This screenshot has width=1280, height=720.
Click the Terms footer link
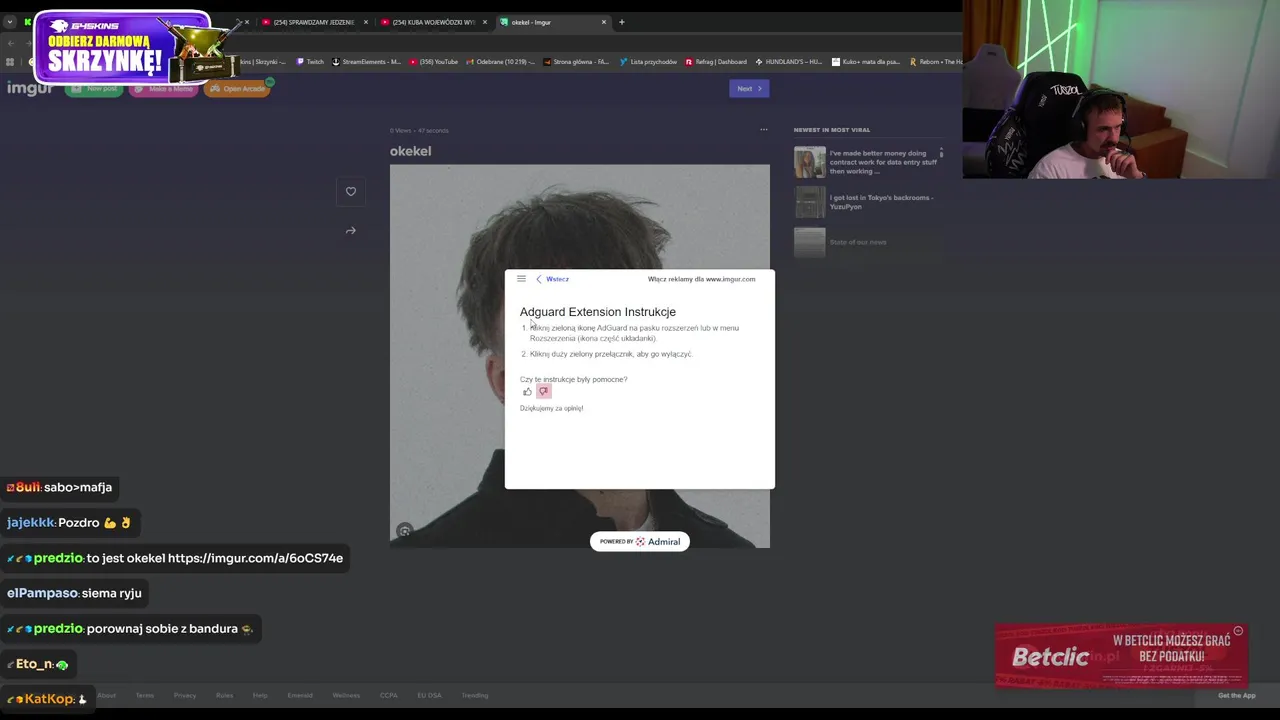[145, 695]
